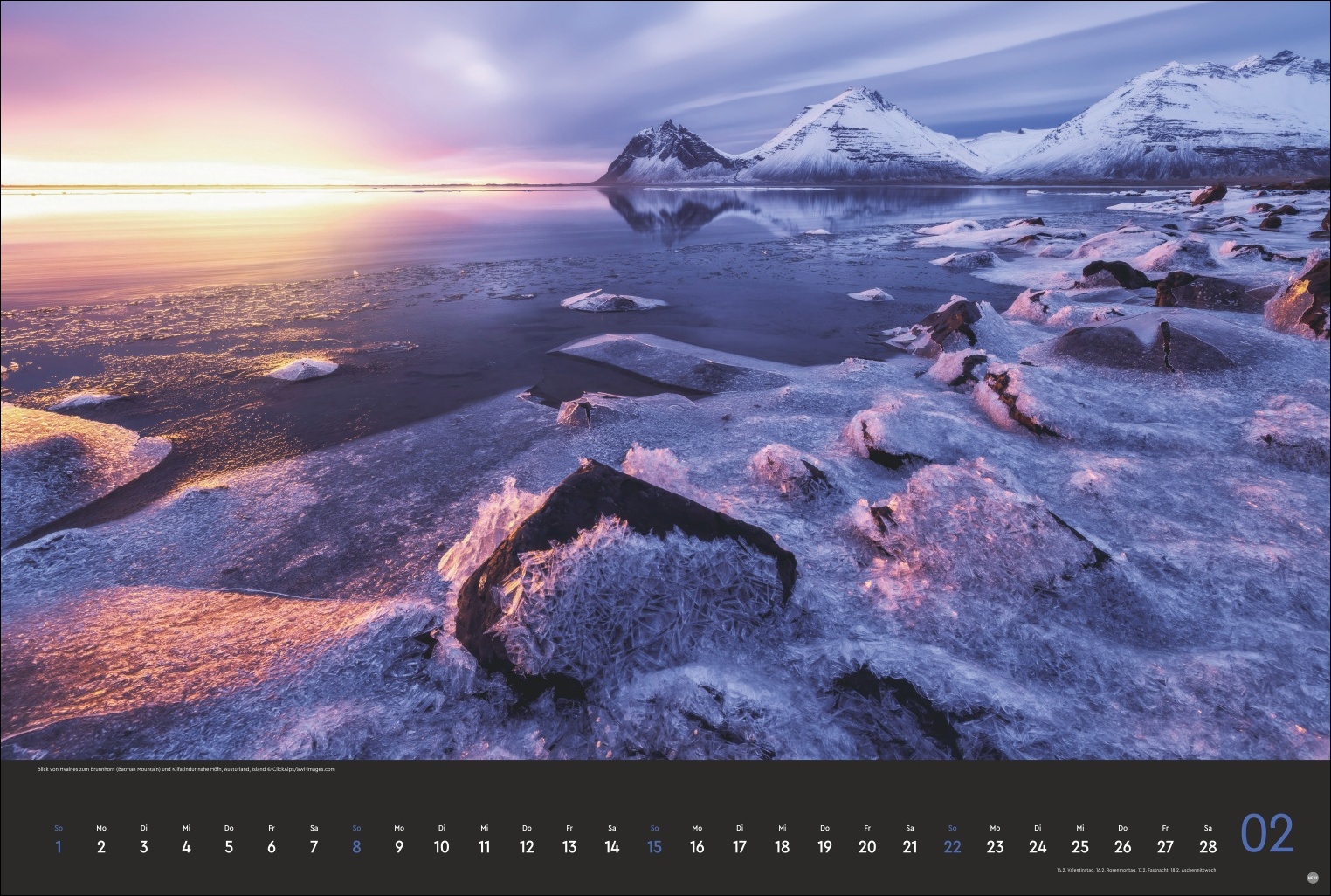Select Tuesday the 3rd date
This screenshot has width=1331, height=896.
click(x=143, y=846)
